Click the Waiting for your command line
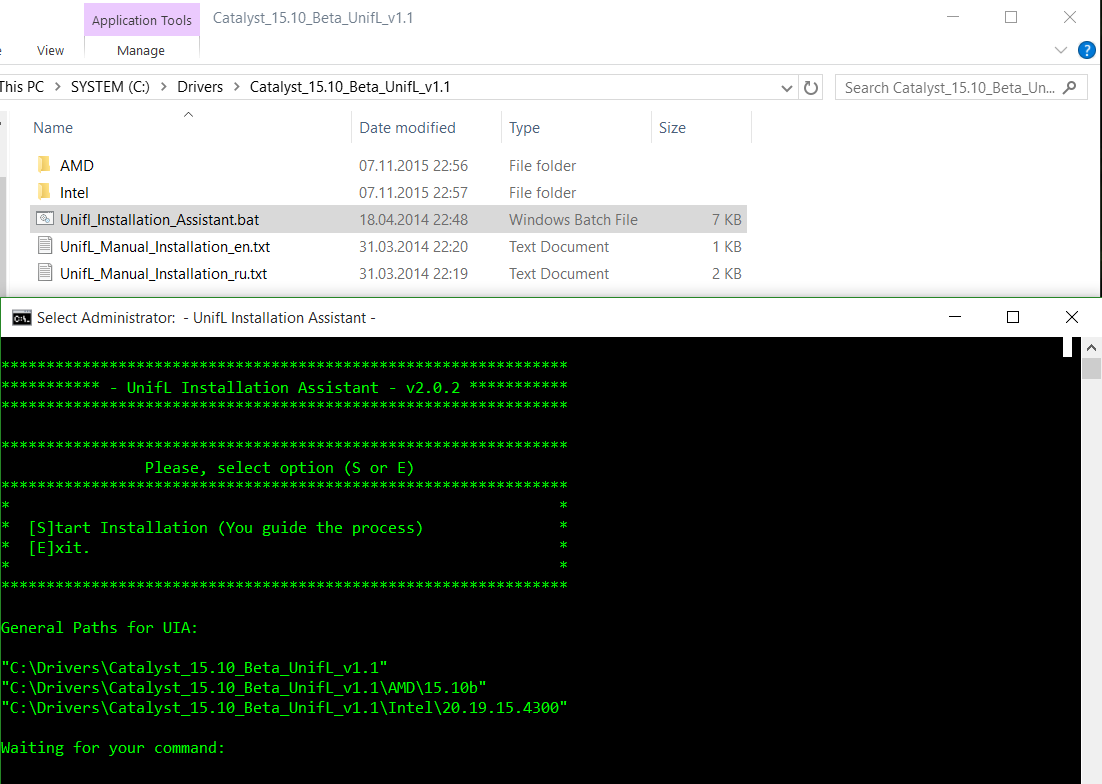Screen dimensions: 1102x784 112,747
